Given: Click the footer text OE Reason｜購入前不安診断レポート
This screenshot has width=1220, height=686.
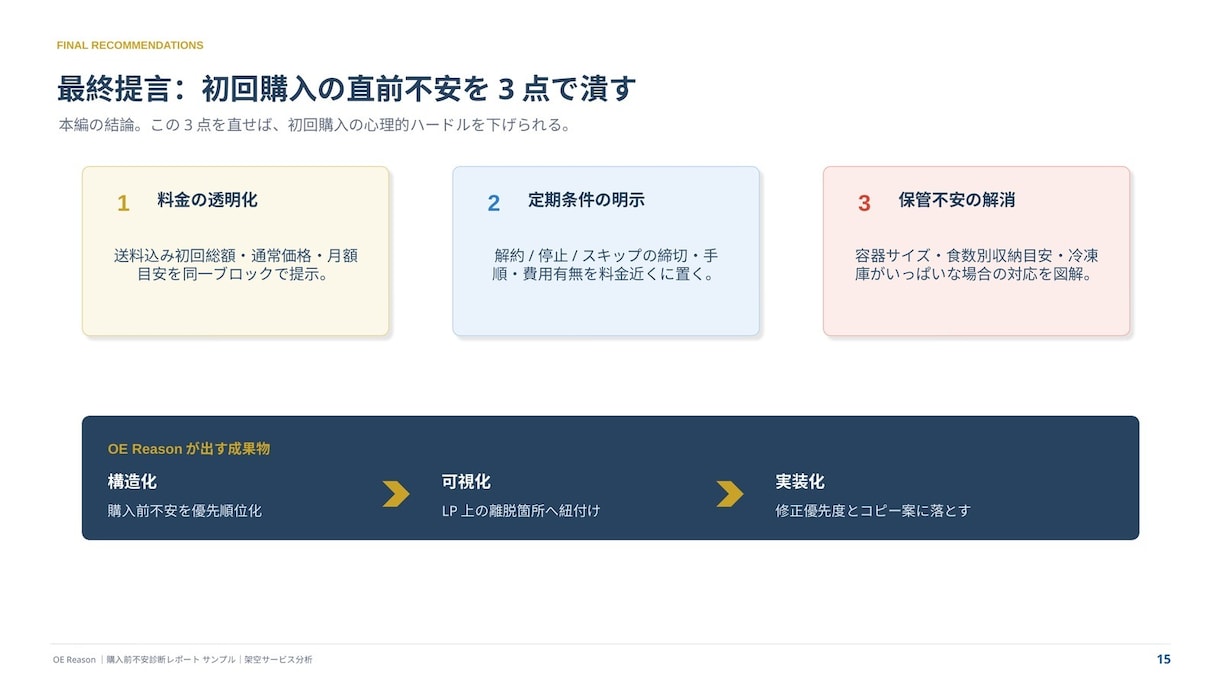Looking at the screenshot, I should tap(183, 660).
